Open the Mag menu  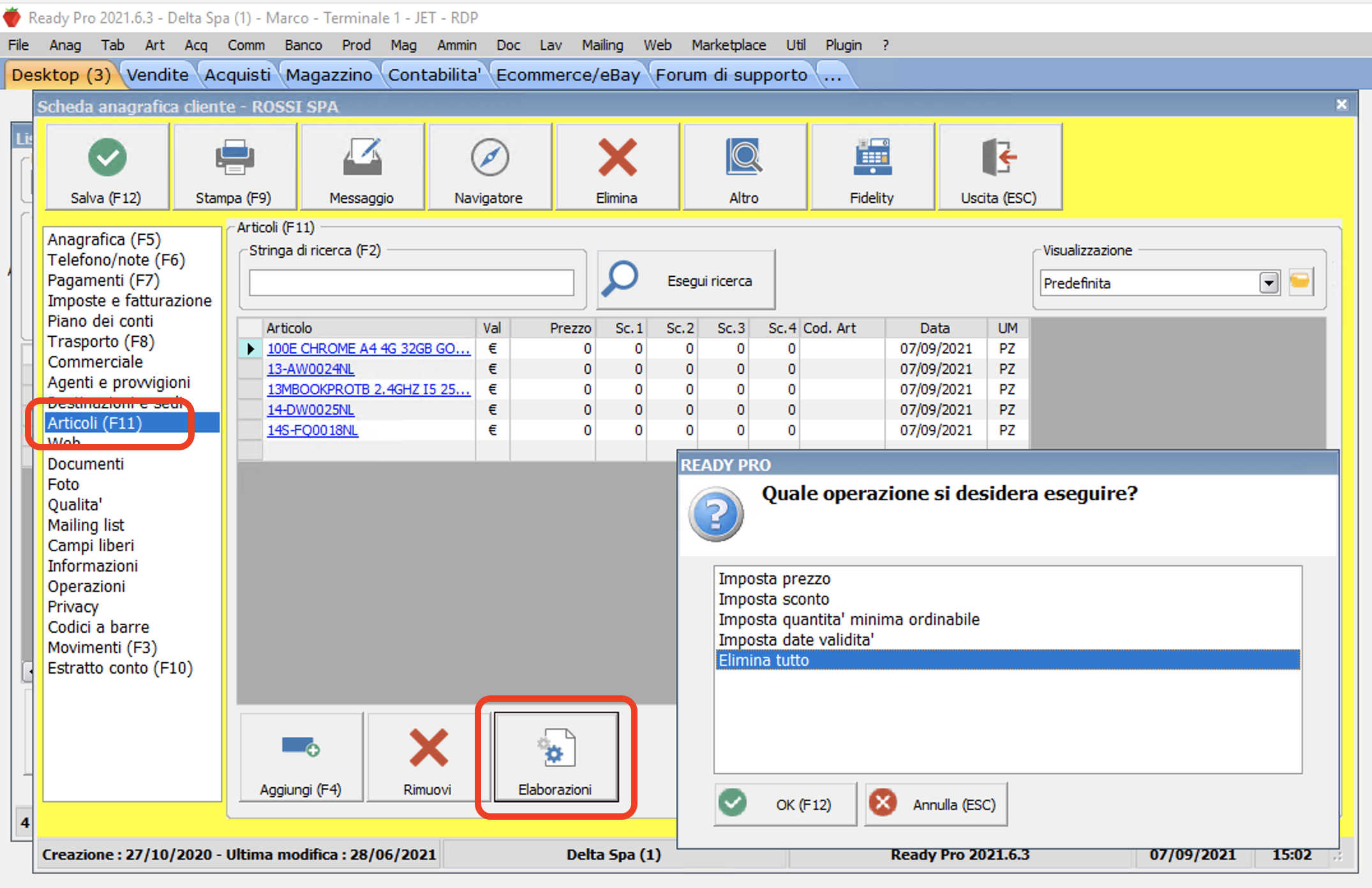coord(403,45)
